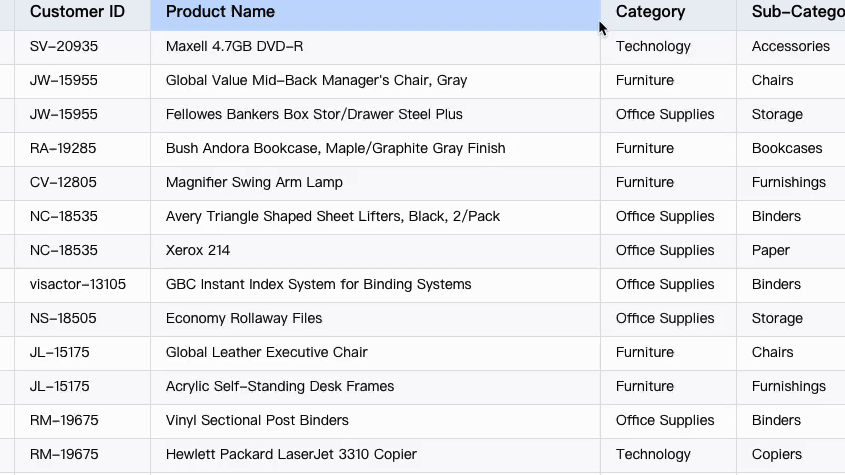Click the Maxell 4.7GB DVD-R cell
Image resolution: width=845 pixels, height=475 pixels.
click(x=234, y=47)
